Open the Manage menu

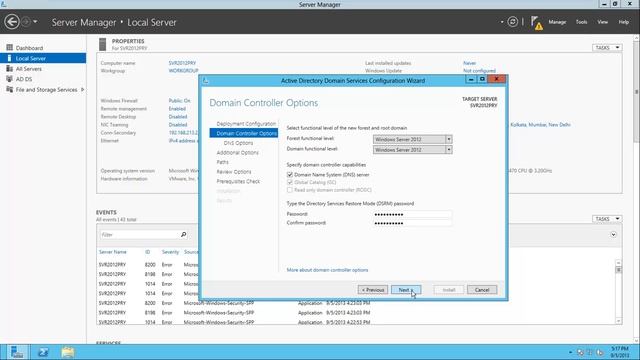[x=557, y=22]
